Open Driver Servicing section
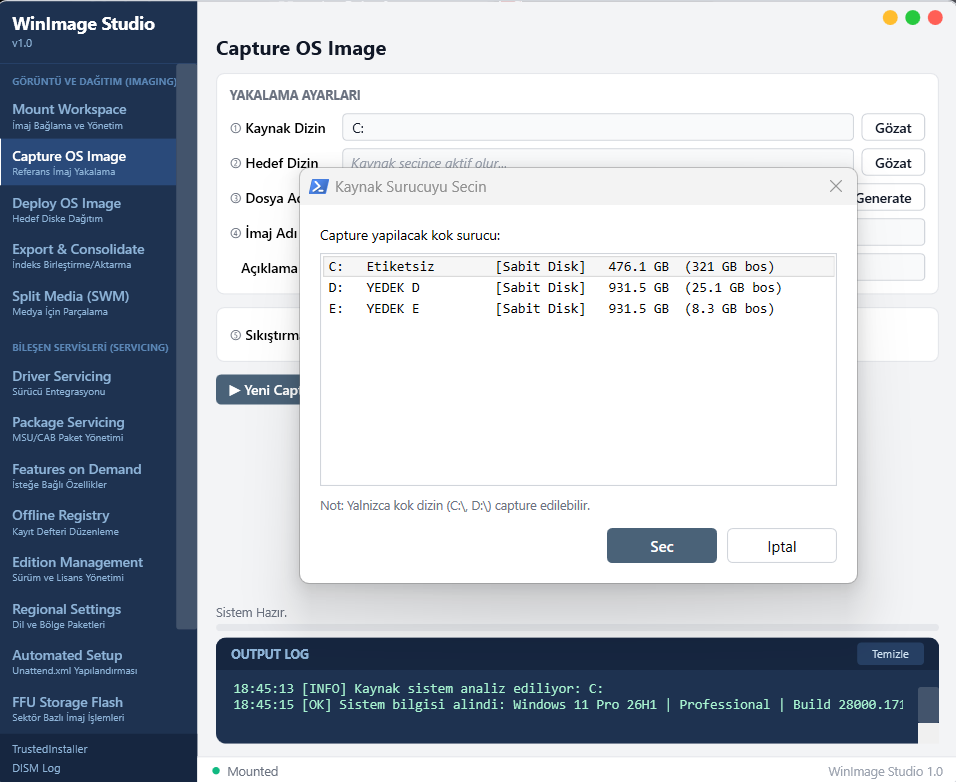The width and height of the screenshot is (956, 782). point(88,383)
